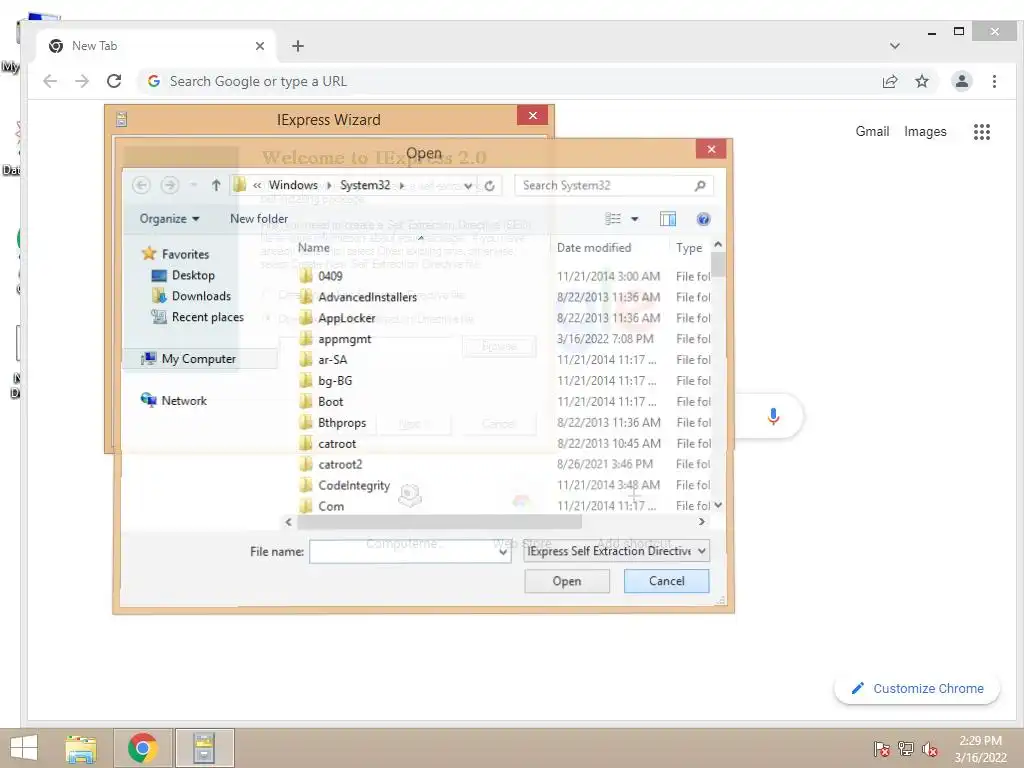Open the Organize dropdown menu

(x=169, y=219)
